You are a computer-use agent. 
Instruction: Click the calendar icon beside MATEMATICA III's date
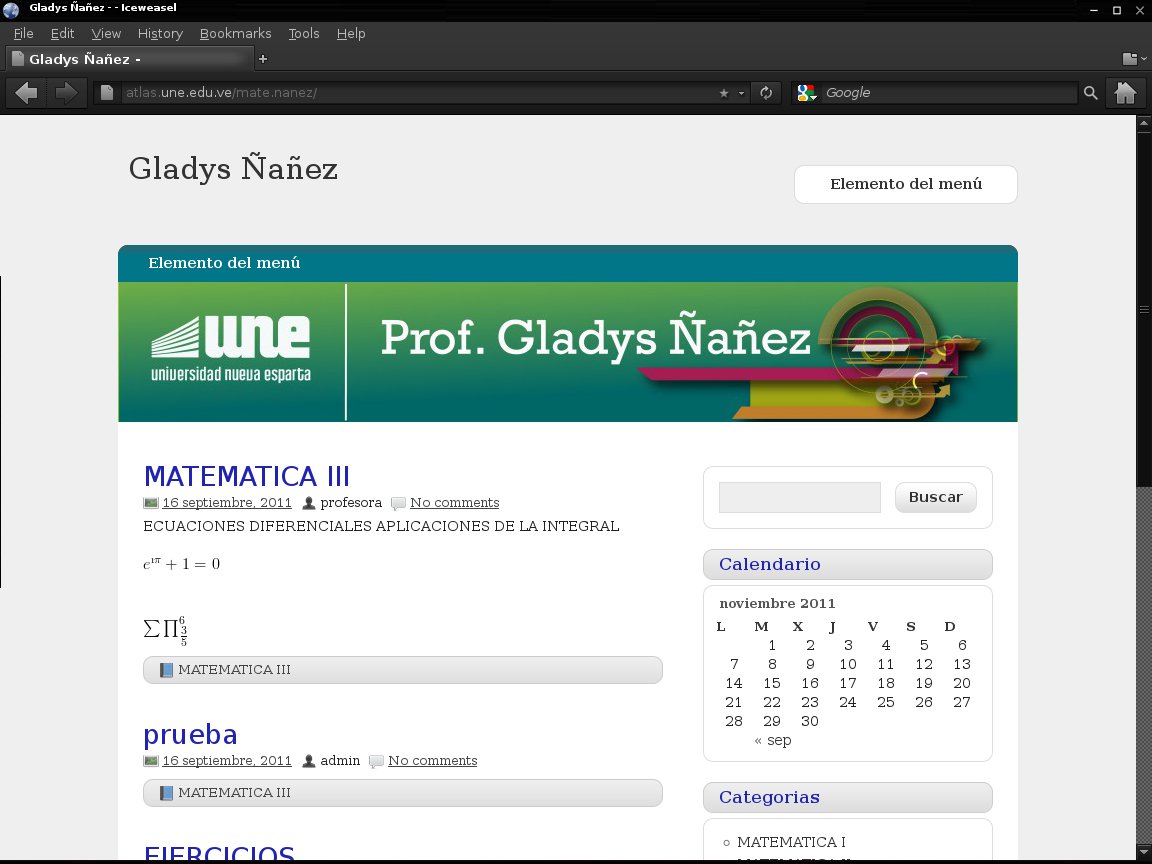(x=151, y=503)
